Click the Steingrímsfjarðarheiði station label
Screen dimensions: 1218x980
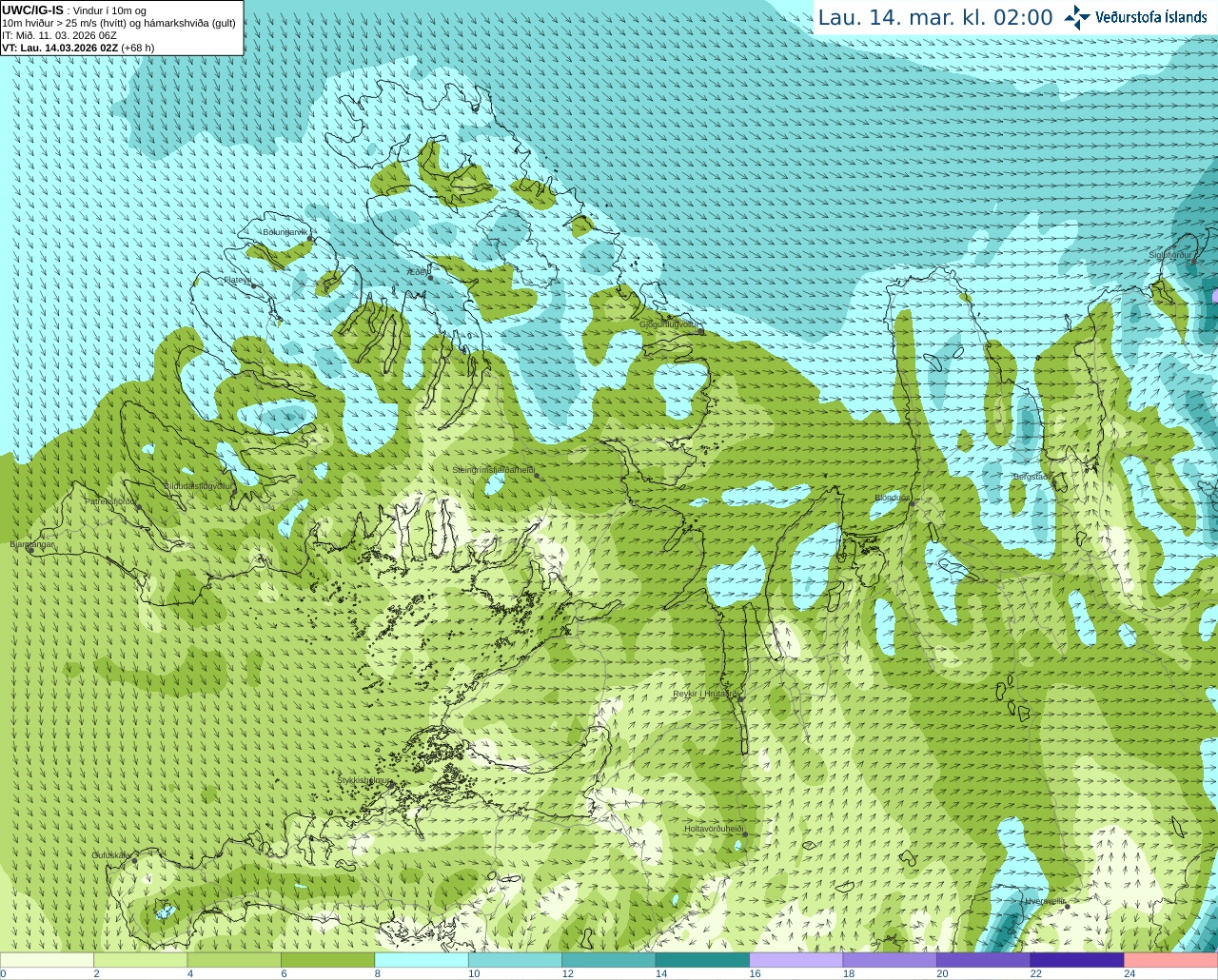coord(493,470)
